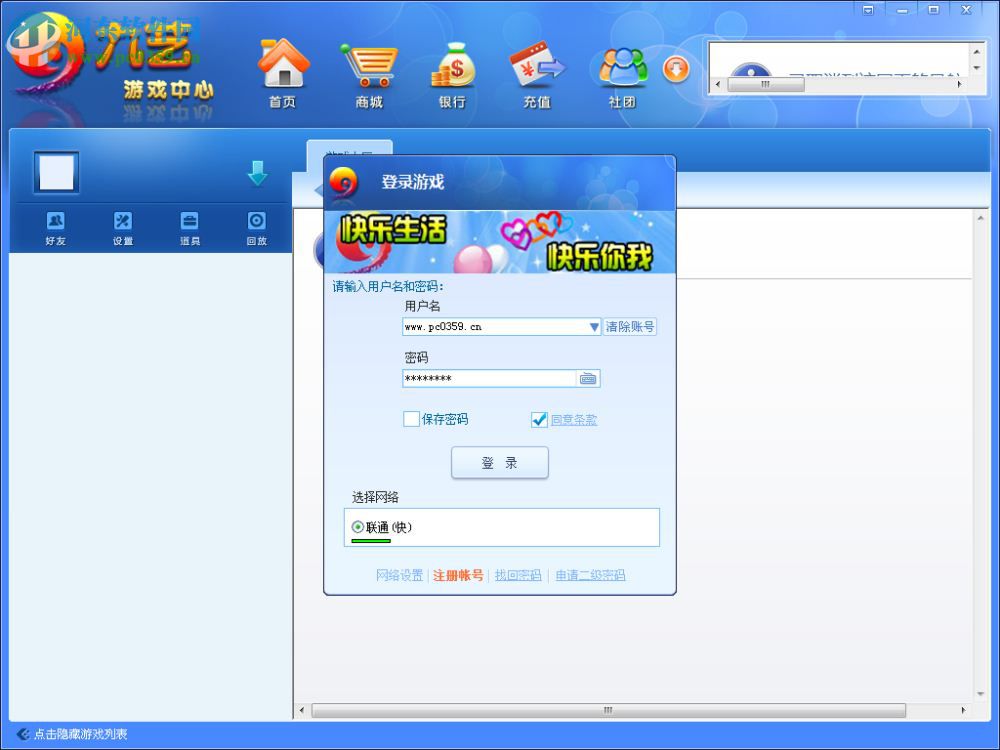
Task: Open the 回放 (Replay) sidebar icon
Action: click(x=257, y=222)
